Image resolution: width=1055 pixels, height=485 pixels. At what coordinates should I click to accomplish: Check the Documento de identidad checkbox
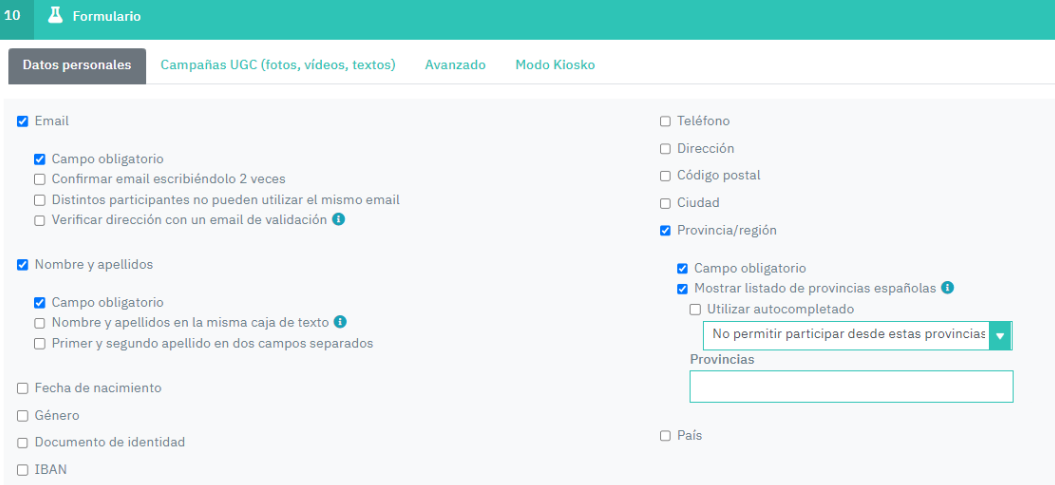(x=23, y=443)
